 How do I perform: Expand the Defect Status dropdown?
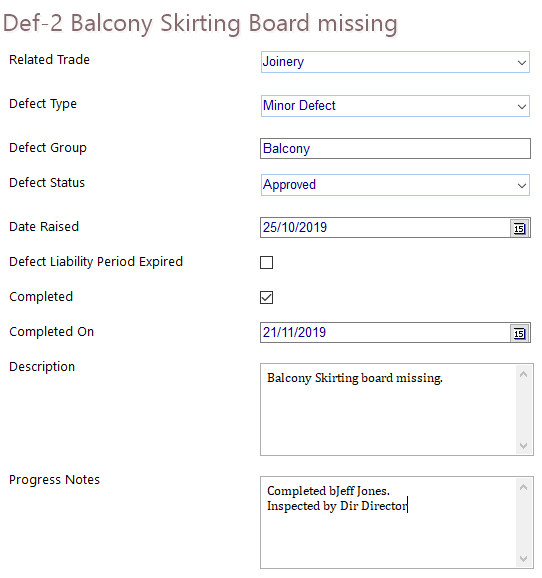pyautogui.click(x=395, y=185)
